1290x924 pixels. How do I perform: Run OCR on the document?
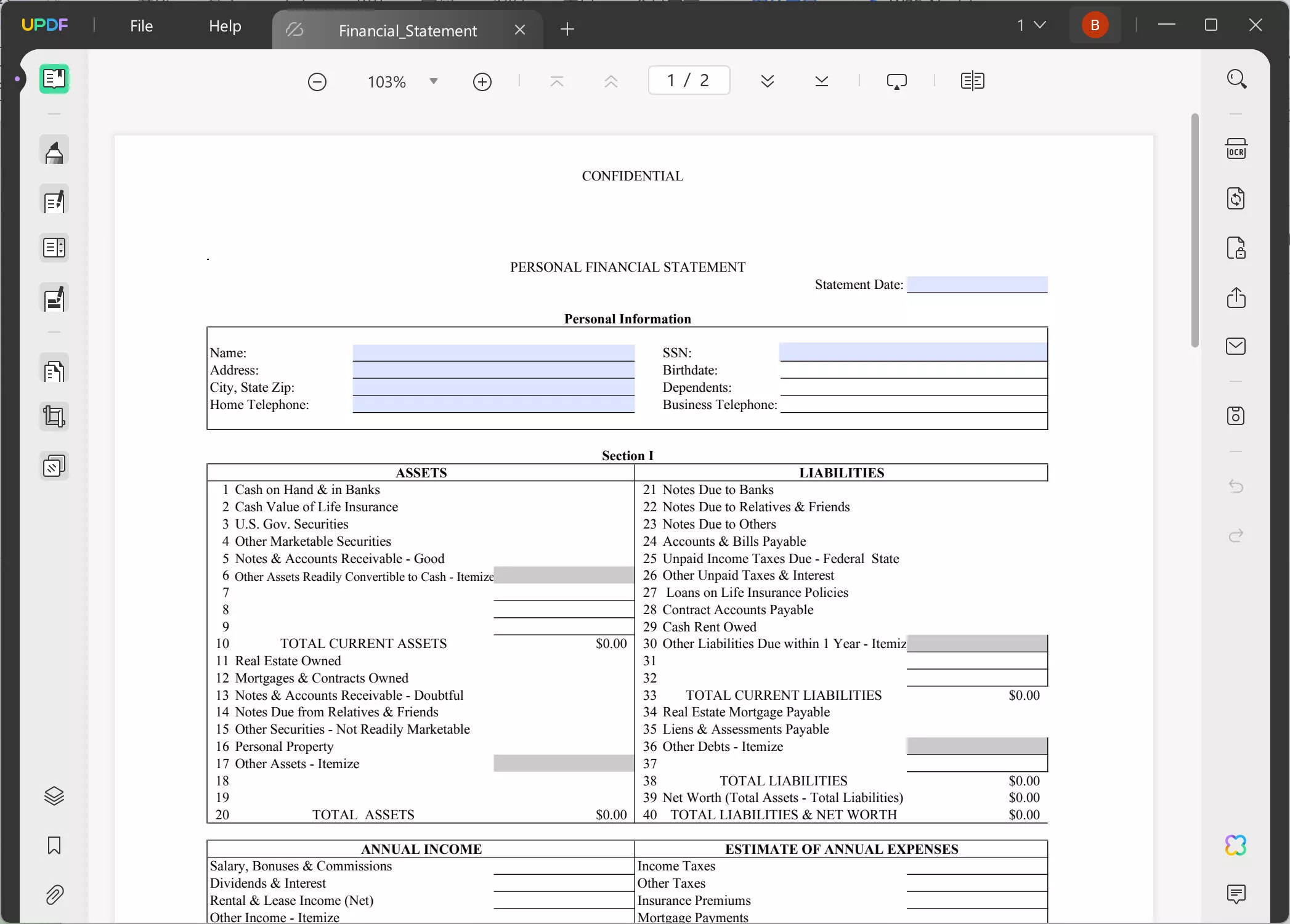pos(1236,148)
